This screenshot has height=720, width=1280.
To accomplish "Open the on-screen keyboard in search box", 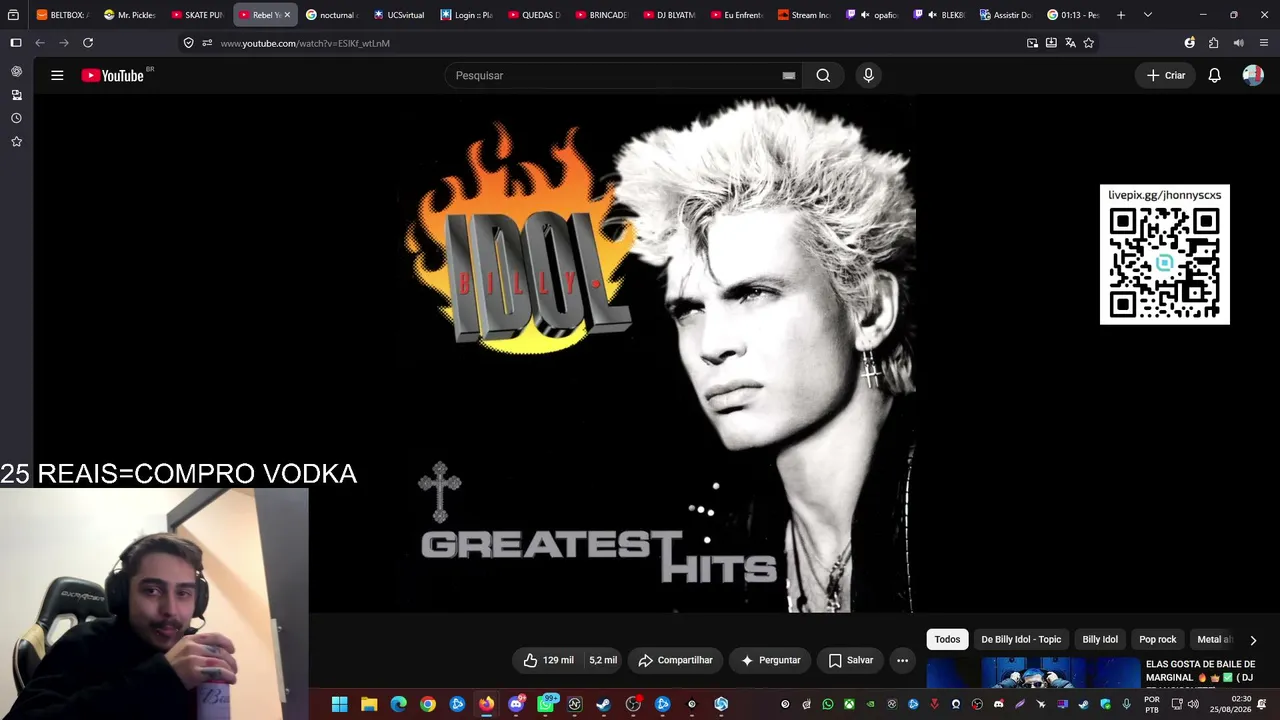I will tap(789, 75).
